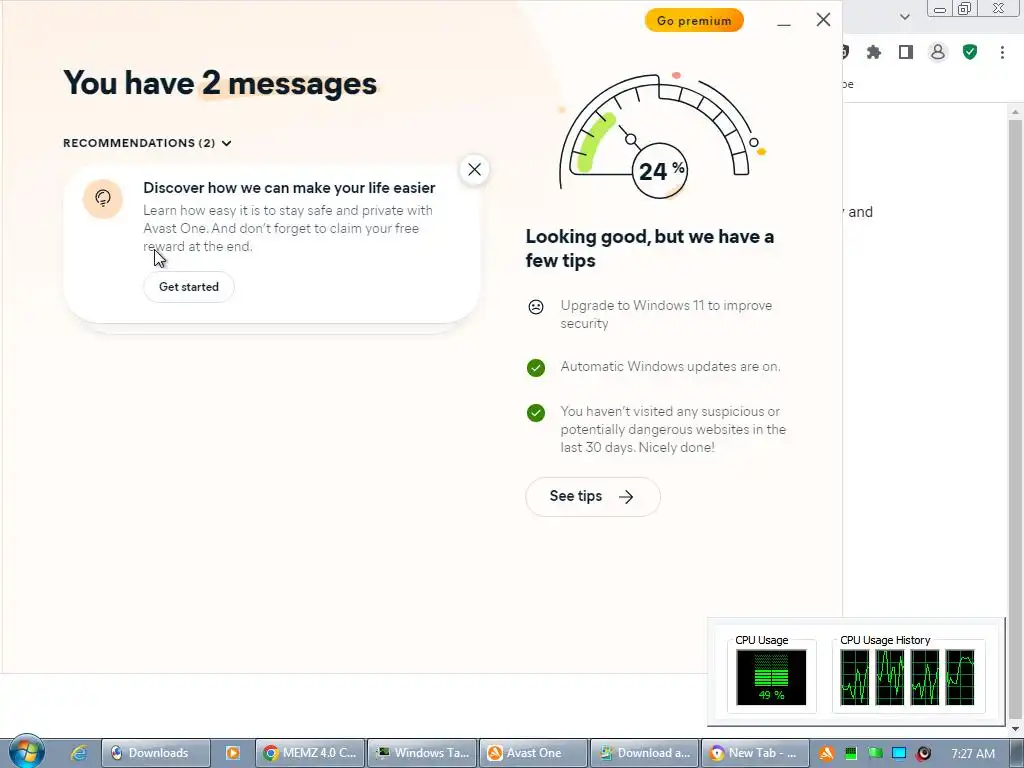The image size is (1024, 768).
Task: Switch to Avast One taskbar item
Action: coord(534,753)
